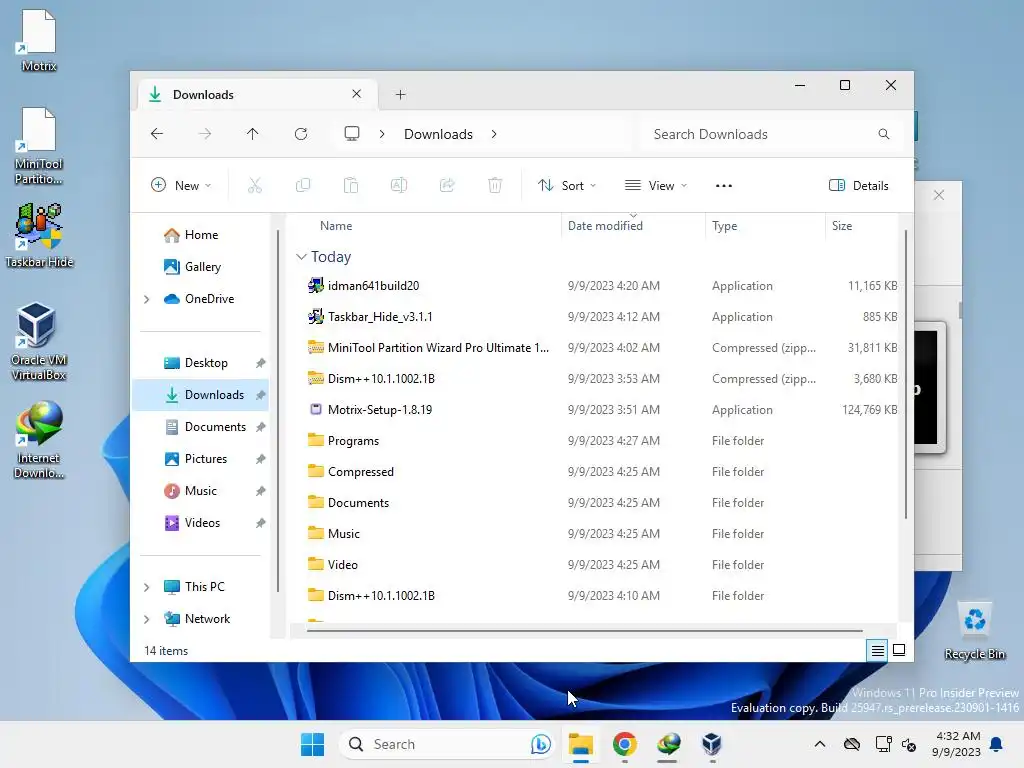Image resolution: width=1024 pixels, height=768 pixels.
Task: Open Desktop in navigation pane
Action: pyautogui.click(x=202, y=363)
